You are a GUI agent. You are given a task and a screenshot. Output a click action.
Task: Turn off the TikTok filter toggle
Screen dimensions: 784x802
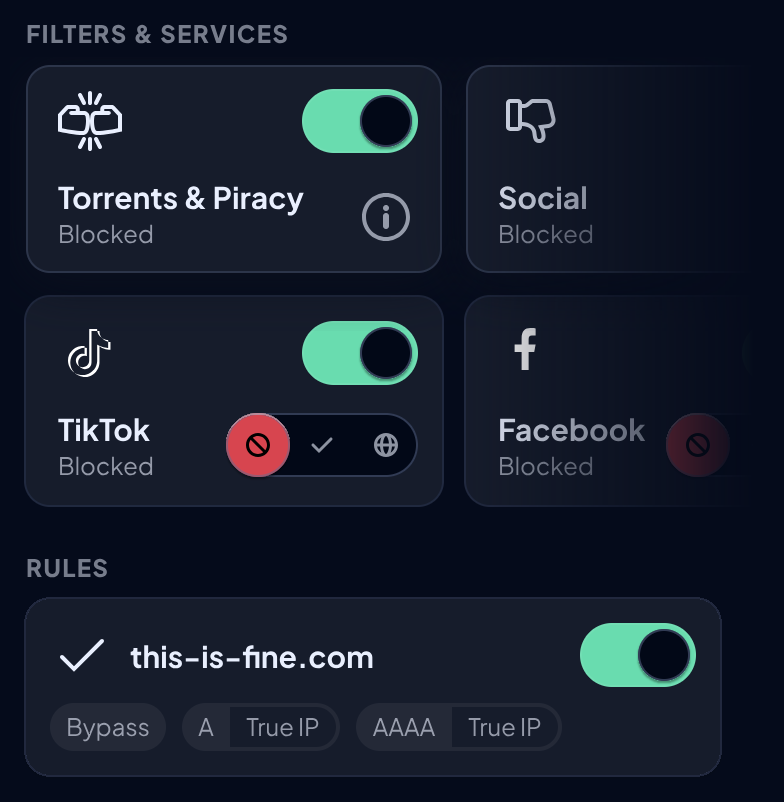(360, 353)
